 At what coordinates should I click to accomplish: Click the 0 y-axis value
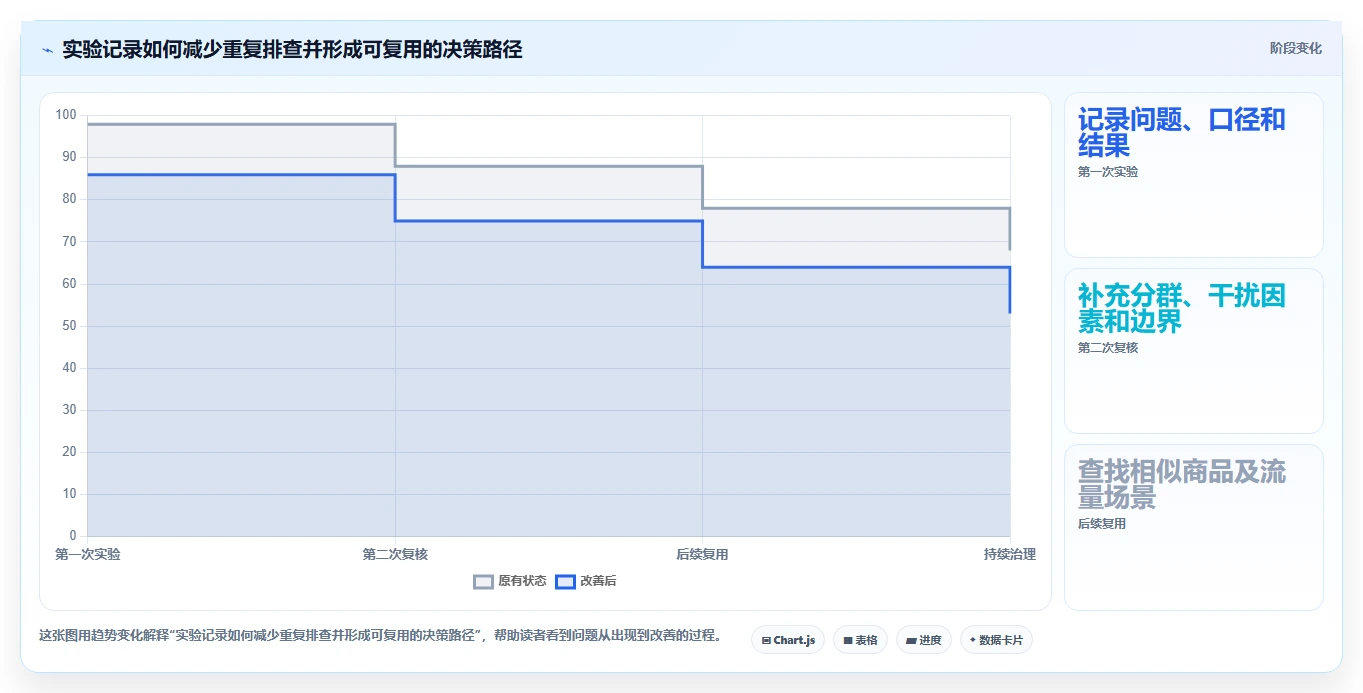73,536
